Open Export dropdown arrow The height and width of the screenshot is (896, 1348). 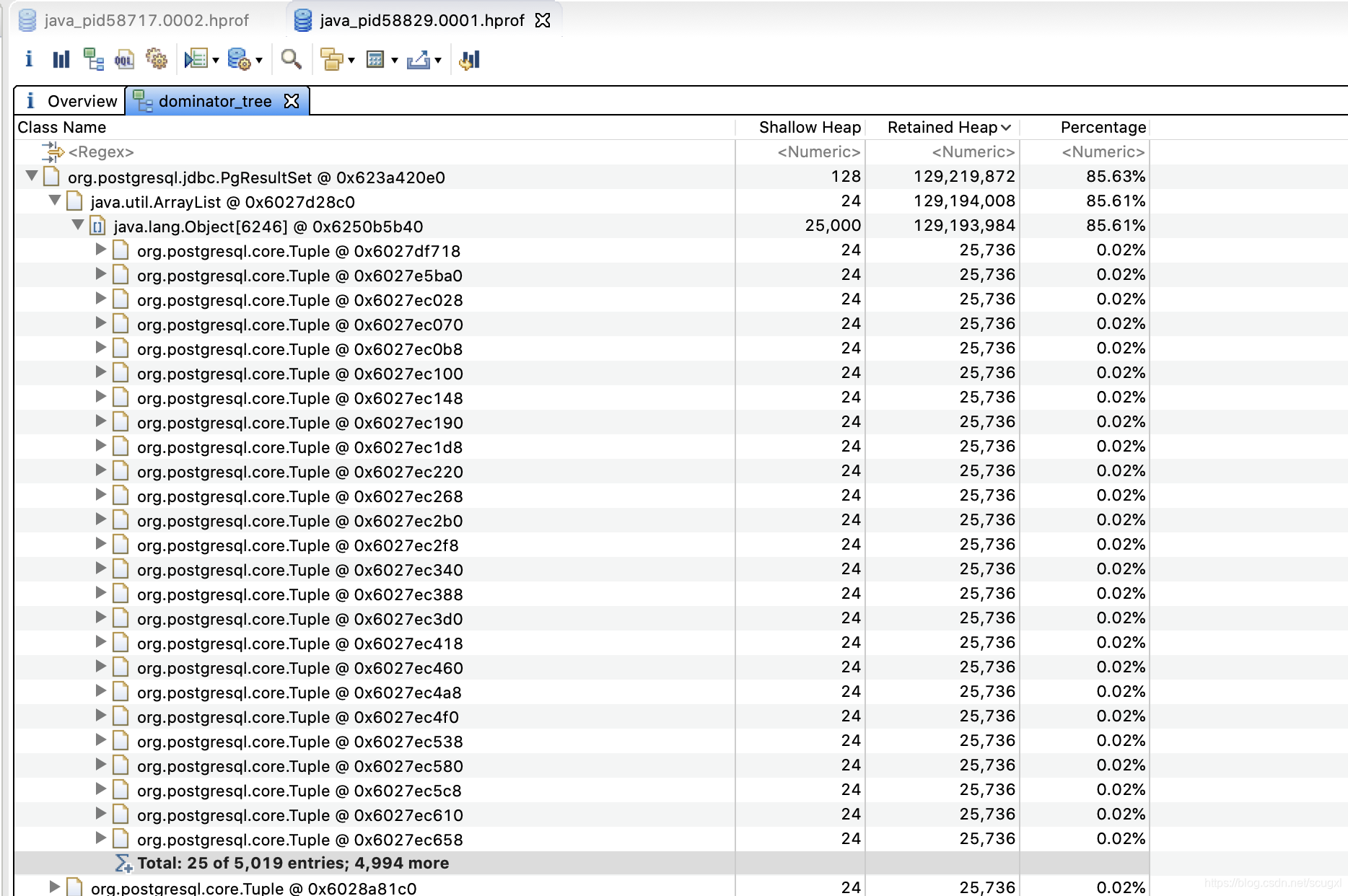point(438,61)
